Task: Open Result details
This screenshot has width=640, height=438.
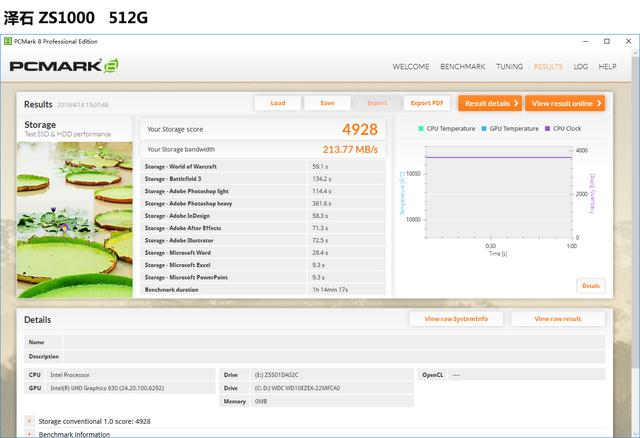Action: (490, 103)
